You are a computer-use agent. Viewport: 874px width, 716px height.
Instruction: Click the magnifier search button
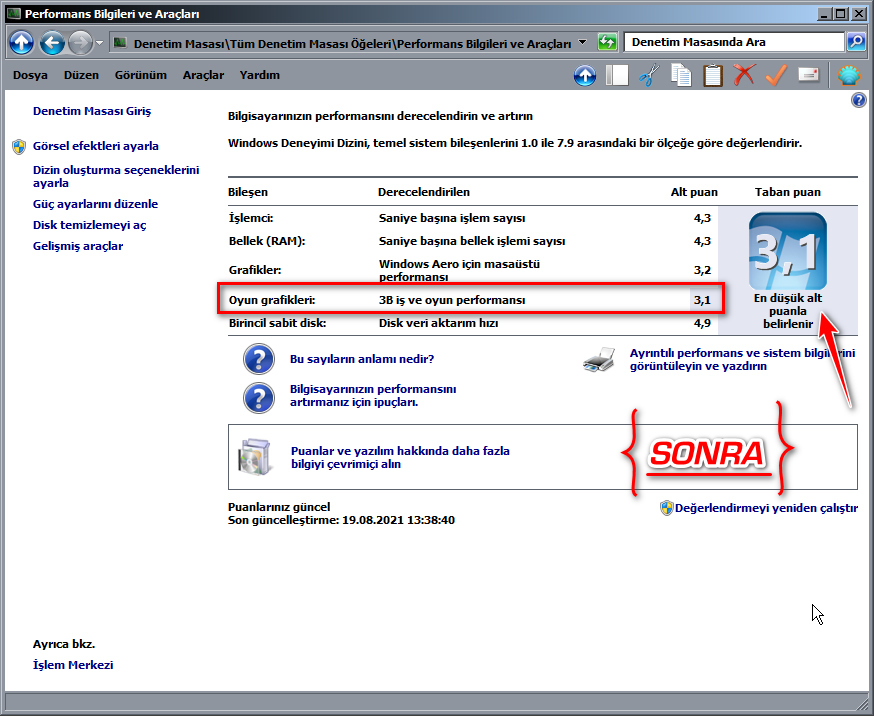(x=856, y=42)
